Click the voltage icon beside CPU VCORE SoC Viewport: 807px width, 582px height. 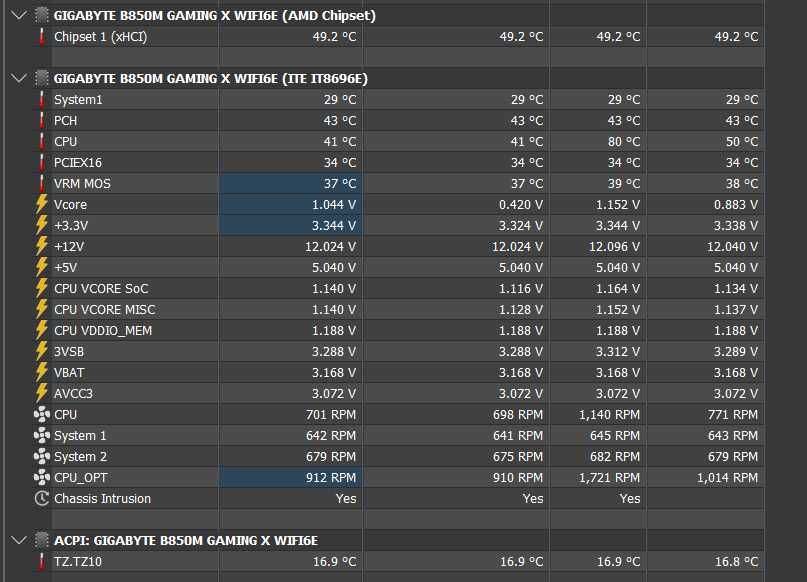42,289
